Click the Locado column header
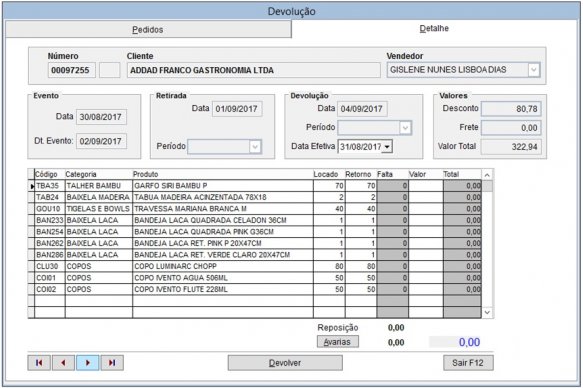Screen dimensions: 583x388 [329, 174]
